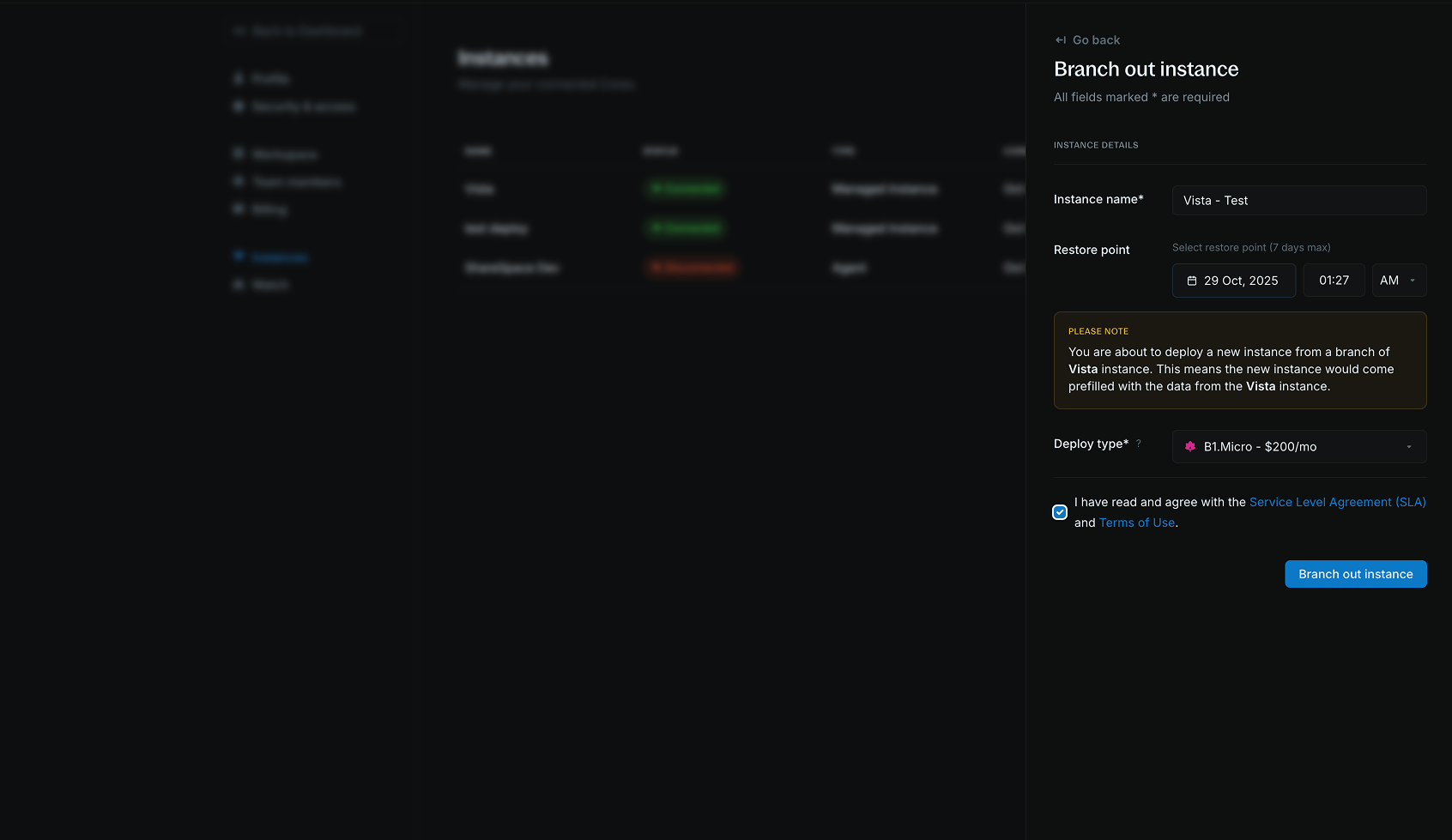Click the Instances icon in the sidebar
Screen dimensions: 1452x840
click(x=238, y=257)
